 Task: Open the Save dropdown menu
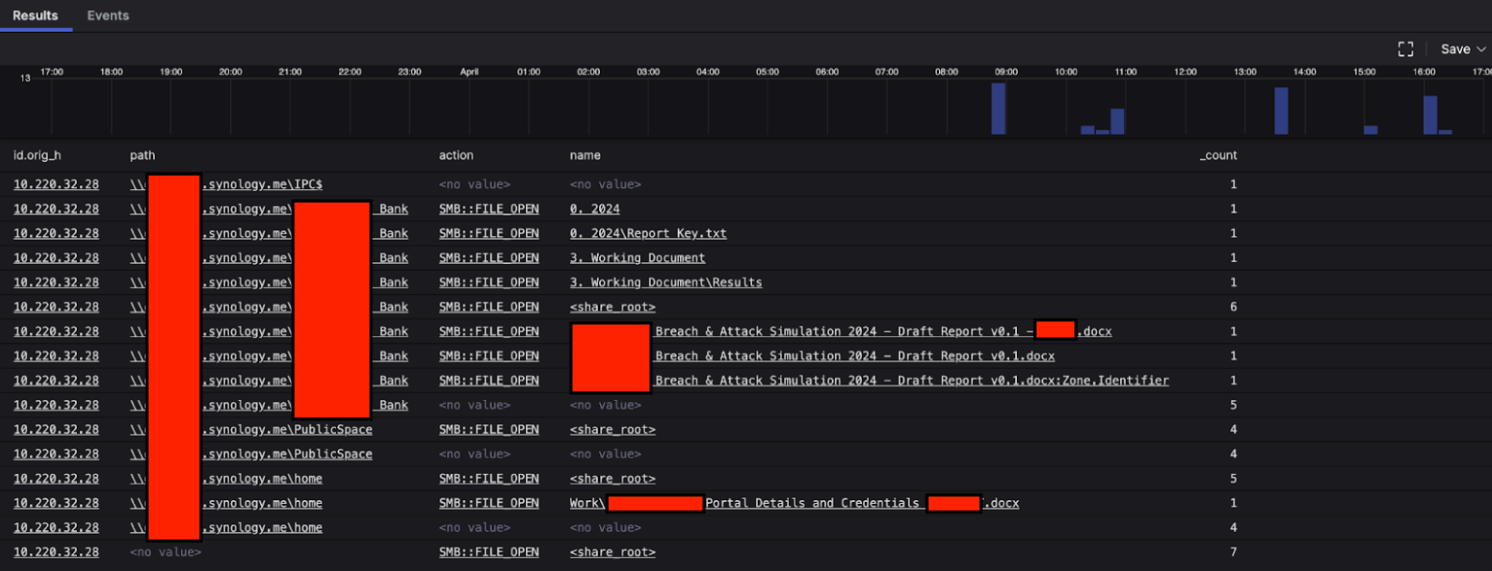(x=1463, y=49)
